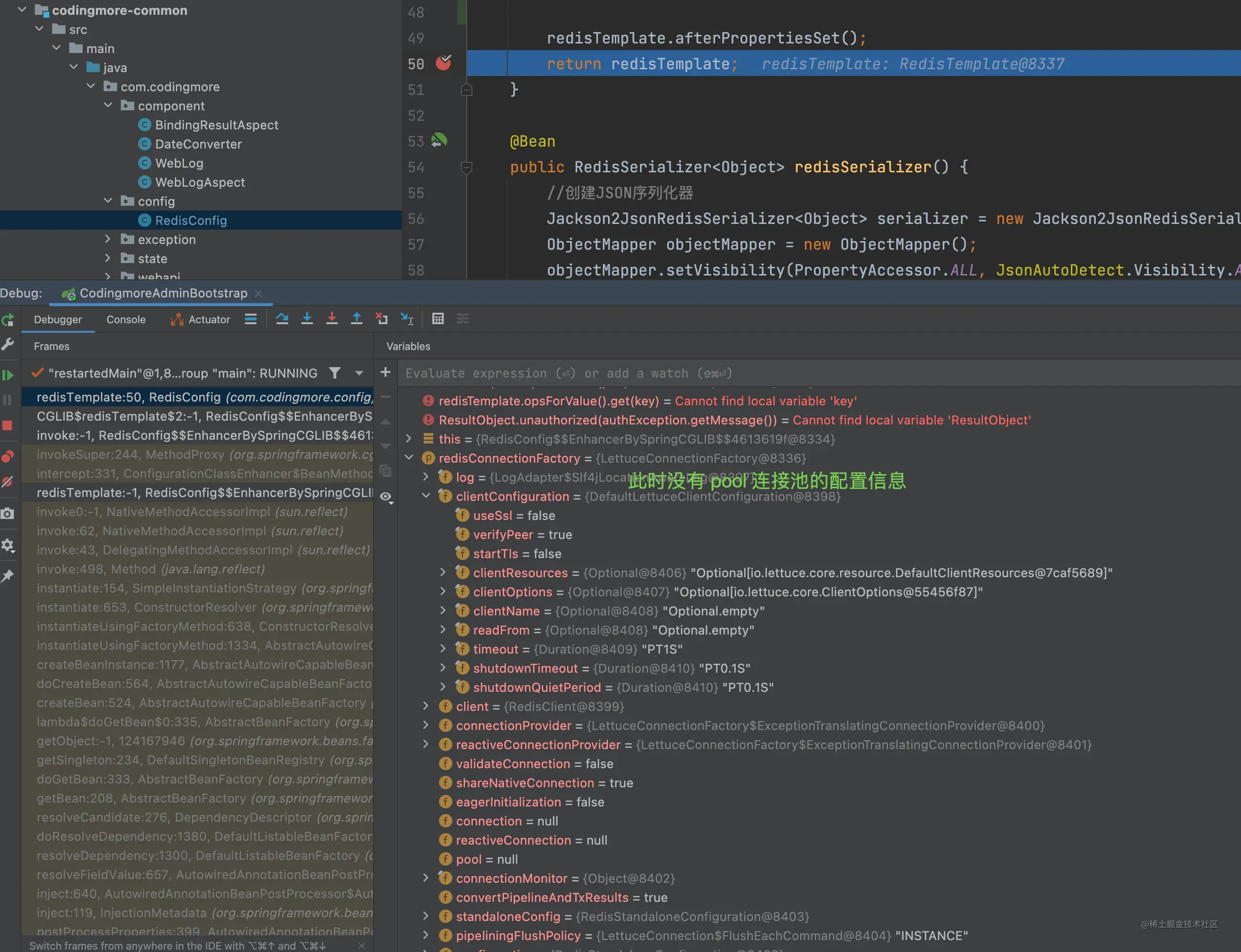Expand the timeout Duration field
This screenshot has width=1241, height=952.
[x=443, y=648]
